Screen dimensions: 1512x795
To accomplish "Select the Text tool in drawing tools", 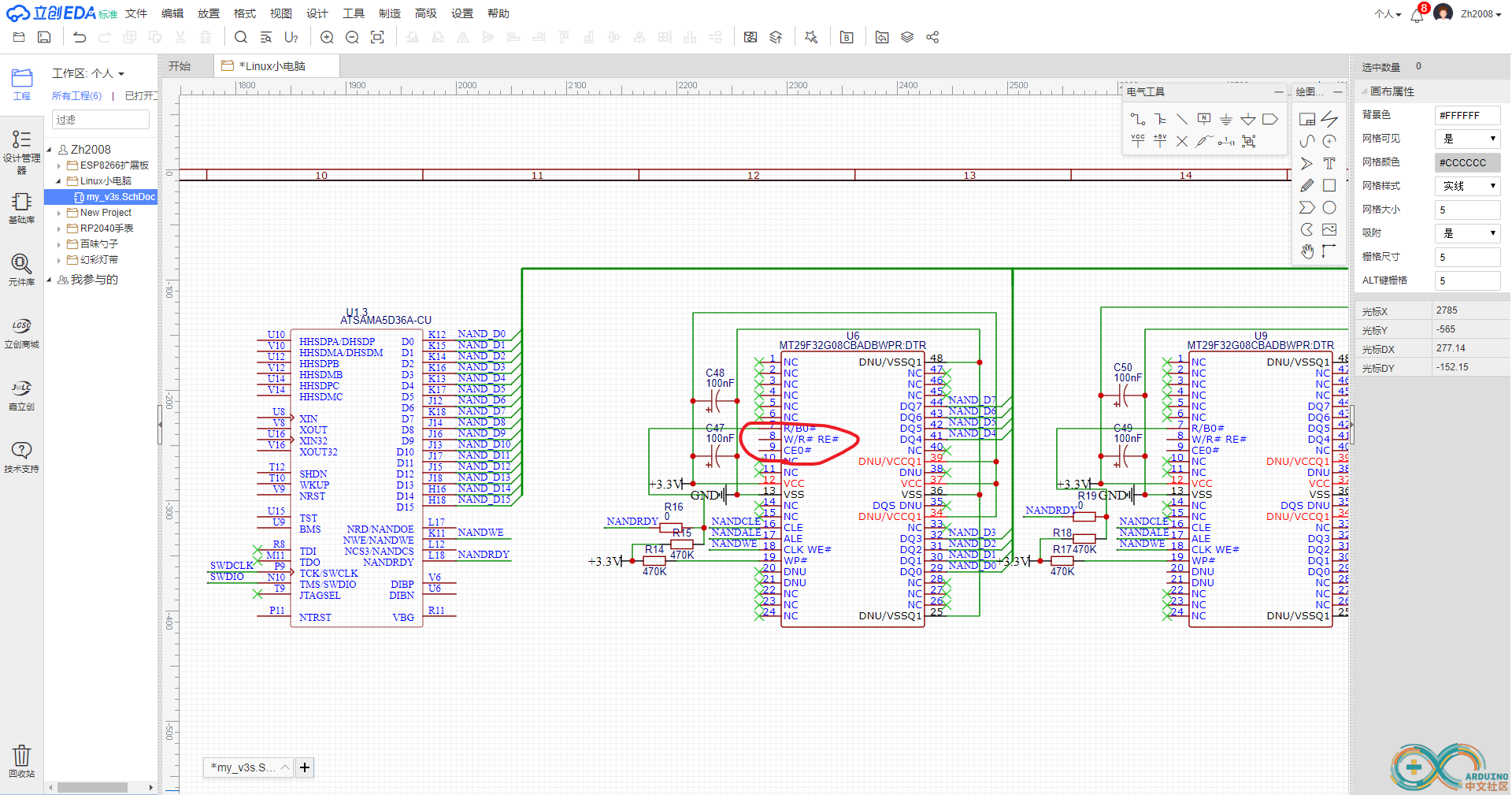I will point(1329,163).
